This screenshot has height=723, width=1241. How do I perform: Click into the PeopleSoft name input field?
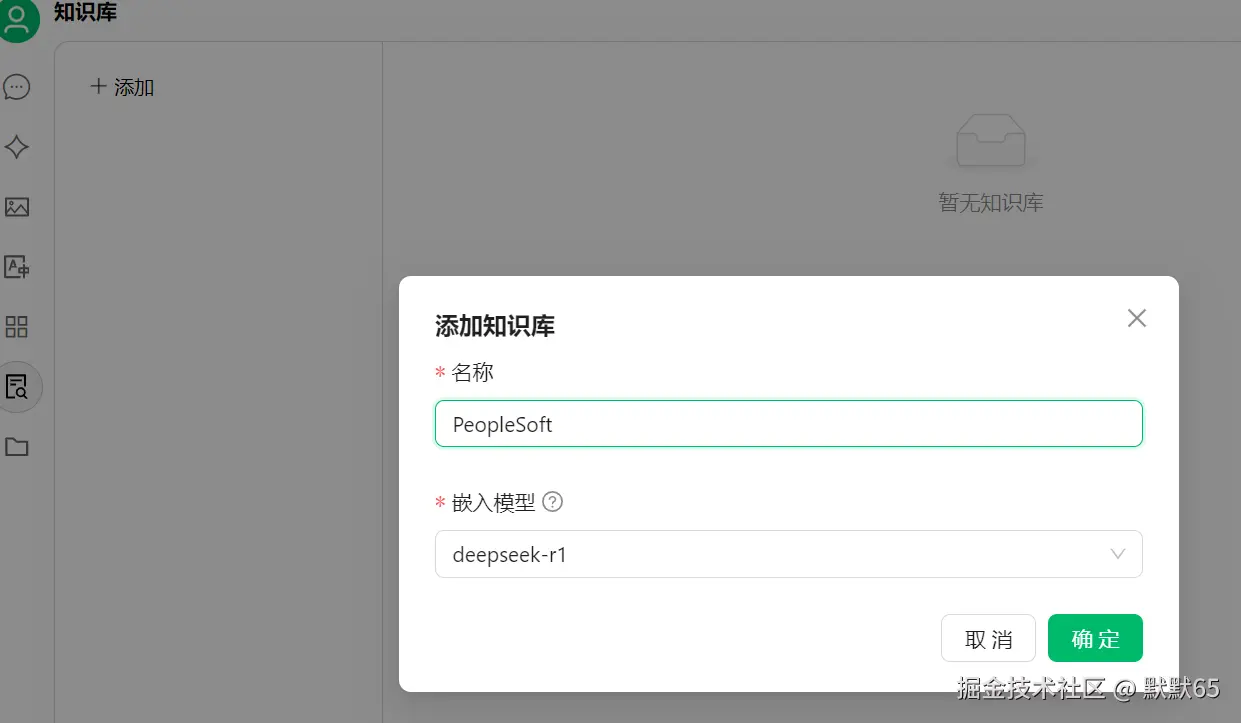788,424
